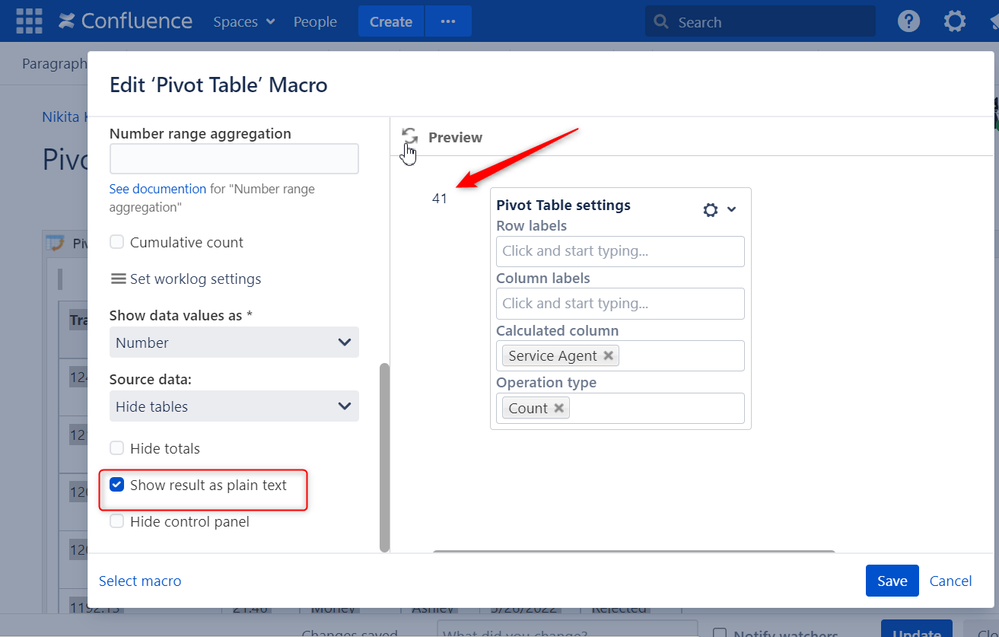Click the macro settings panel scrollbar
This screenshot has height=637, width=999.
[384, 457]
